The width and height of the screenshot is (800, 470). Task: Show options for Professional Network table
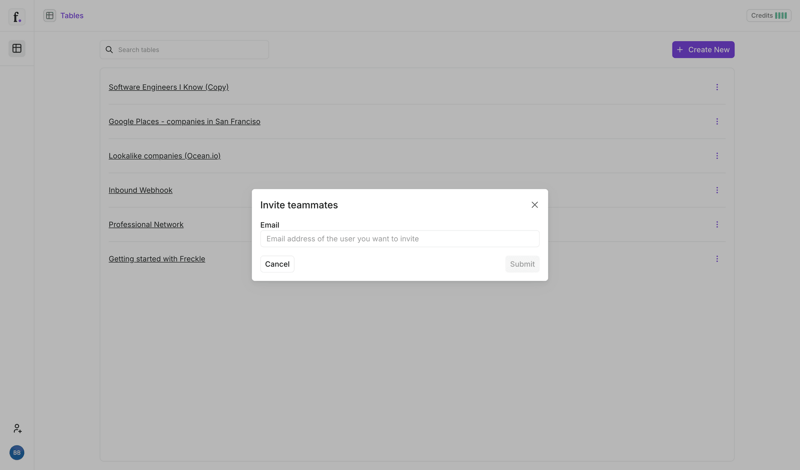coord(717,225)
